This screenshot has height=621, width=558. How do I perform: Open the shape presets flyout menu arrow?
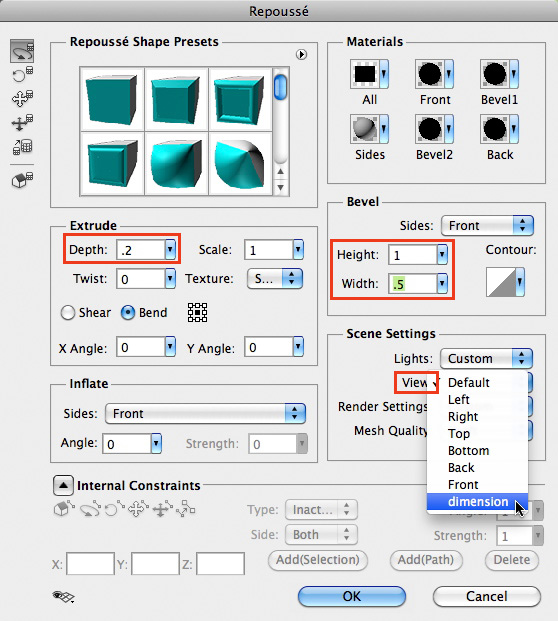(x=301, y=55)
